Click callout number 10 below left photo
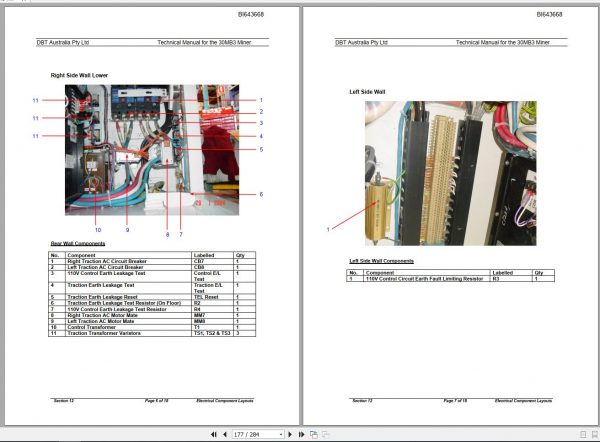Image resolution: width=600 pixels, height=442 pixels. [98, 230]
